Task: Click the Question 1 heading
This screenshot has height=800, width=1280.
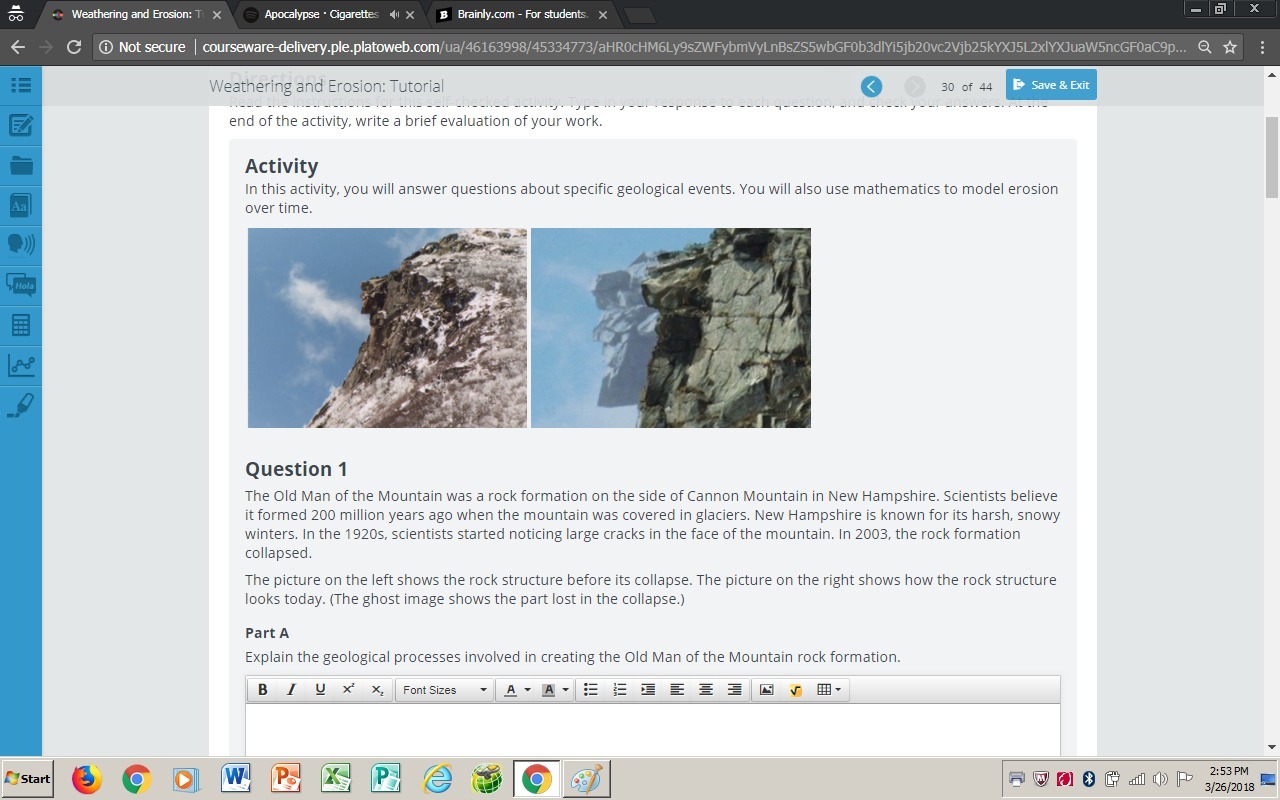Action: click(296, 469)
